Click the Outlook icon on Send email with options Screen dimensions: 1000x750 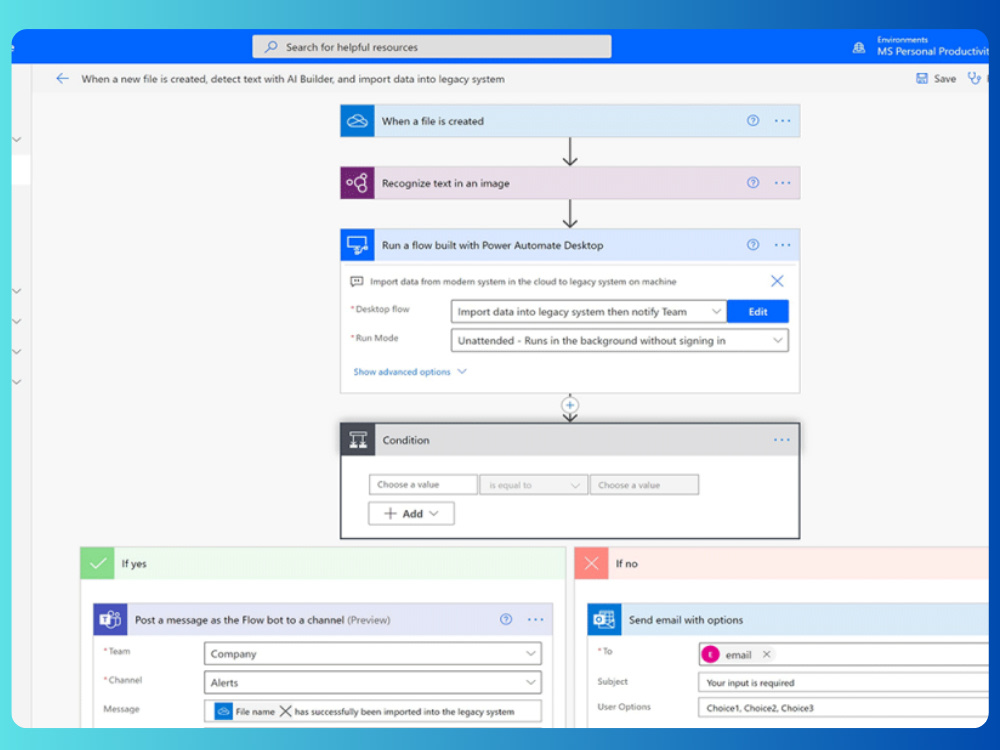point(604,619)
